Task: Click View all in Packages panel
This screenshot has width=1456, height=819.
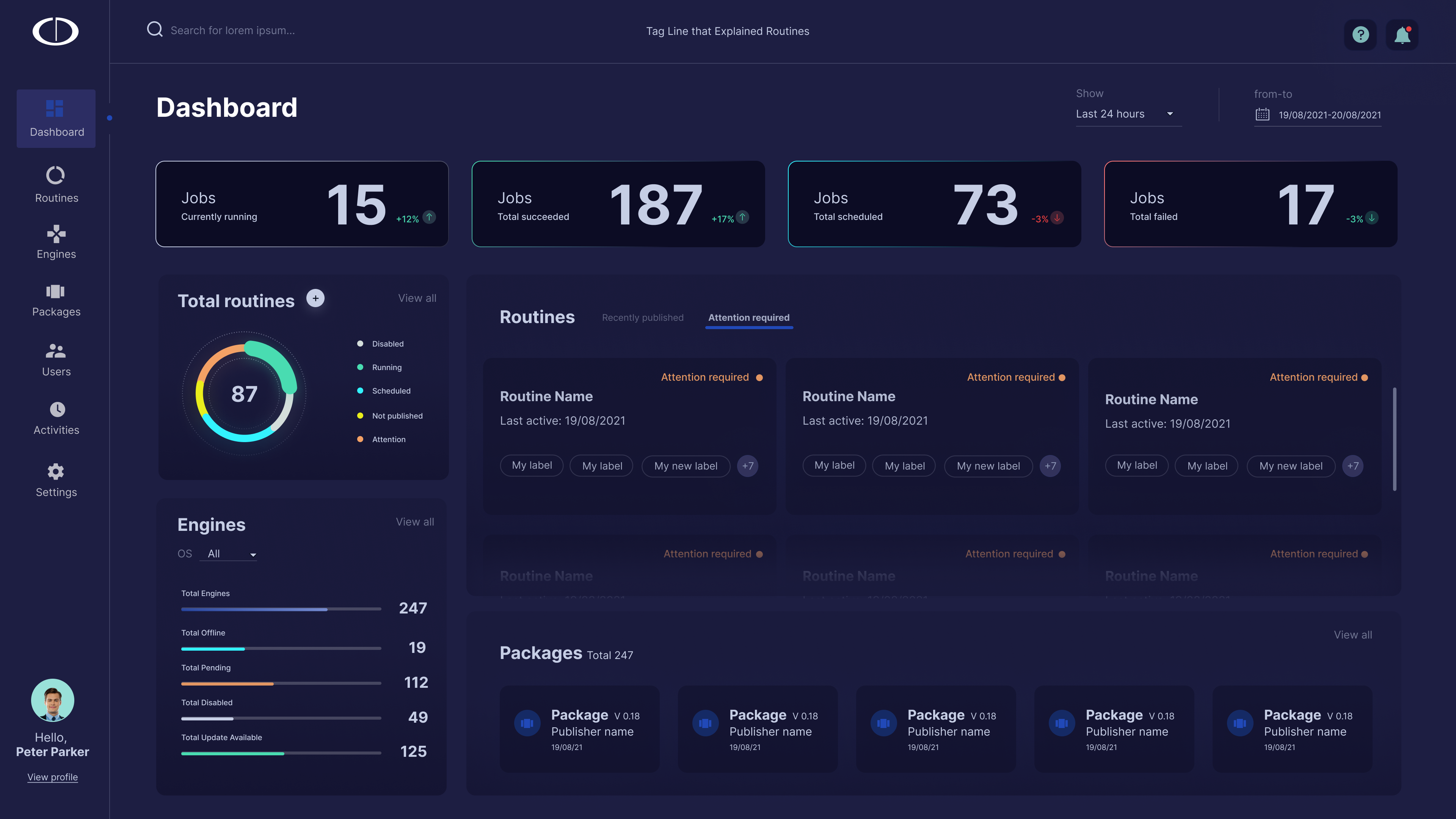Action: pyautogui.click(x=1352, y=635)
